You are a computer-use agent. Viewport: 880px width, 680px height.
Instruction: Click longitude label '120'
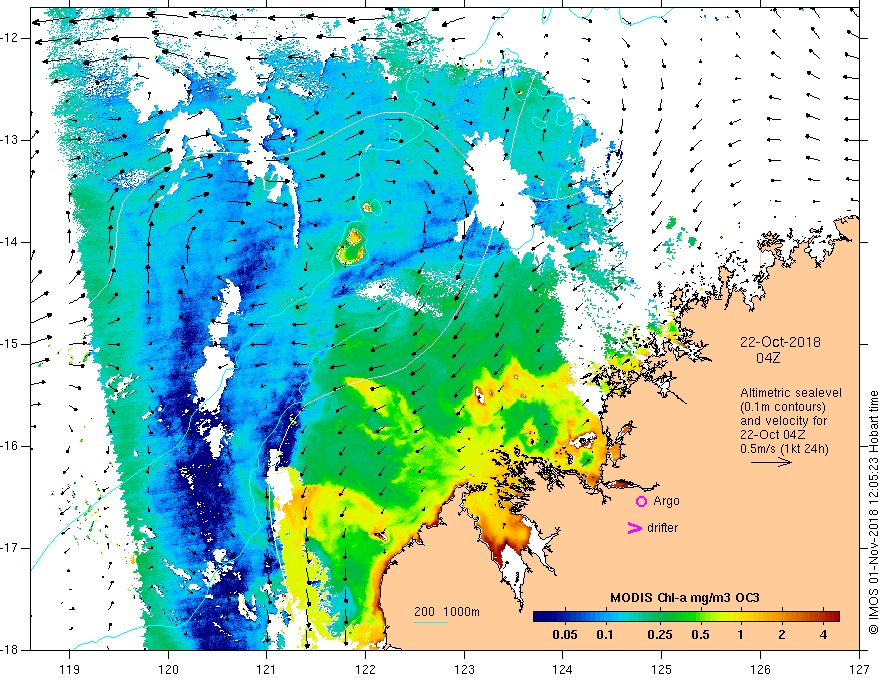pos(168,669)
